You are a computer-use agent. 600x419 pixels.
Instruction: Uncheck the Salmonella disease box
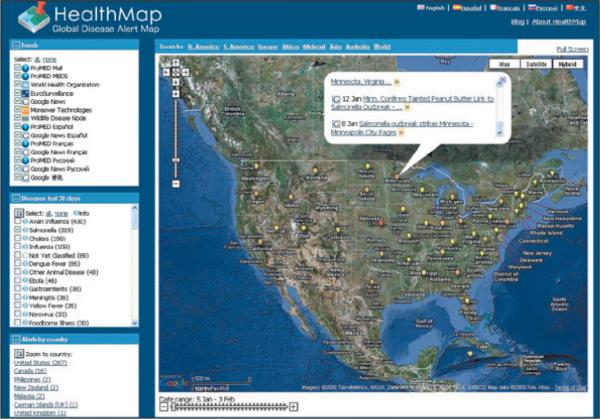click(x=17, y=230)
